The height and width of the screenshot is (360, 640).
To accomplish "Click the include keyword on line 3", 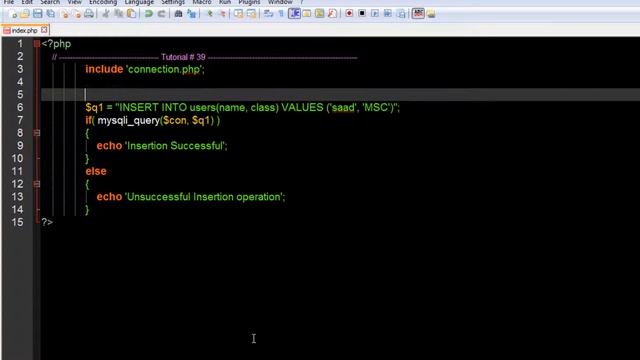I will click(104, 69).
